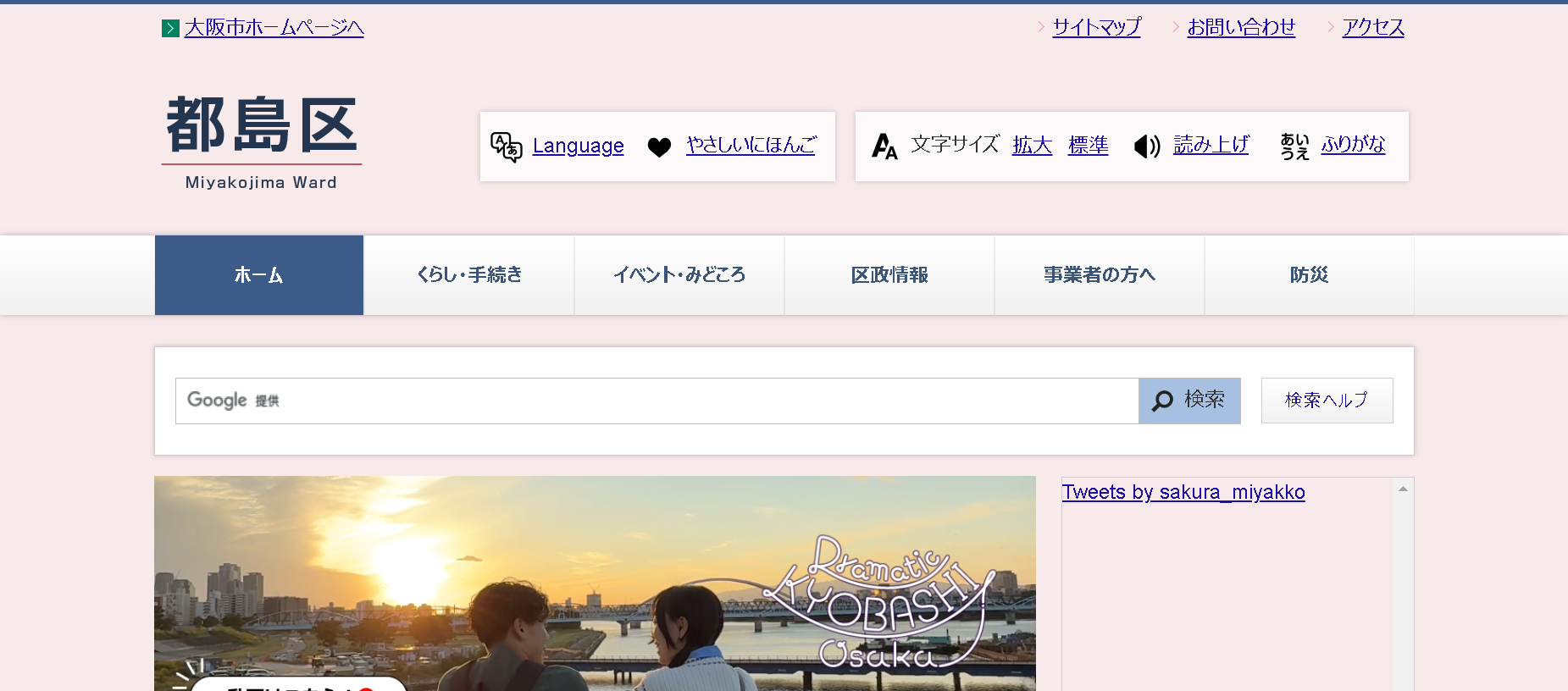This screenshot has width=1568, height=691.
Task: Open the 区政情報 navigation tab
Action: [x=889, y=275]
